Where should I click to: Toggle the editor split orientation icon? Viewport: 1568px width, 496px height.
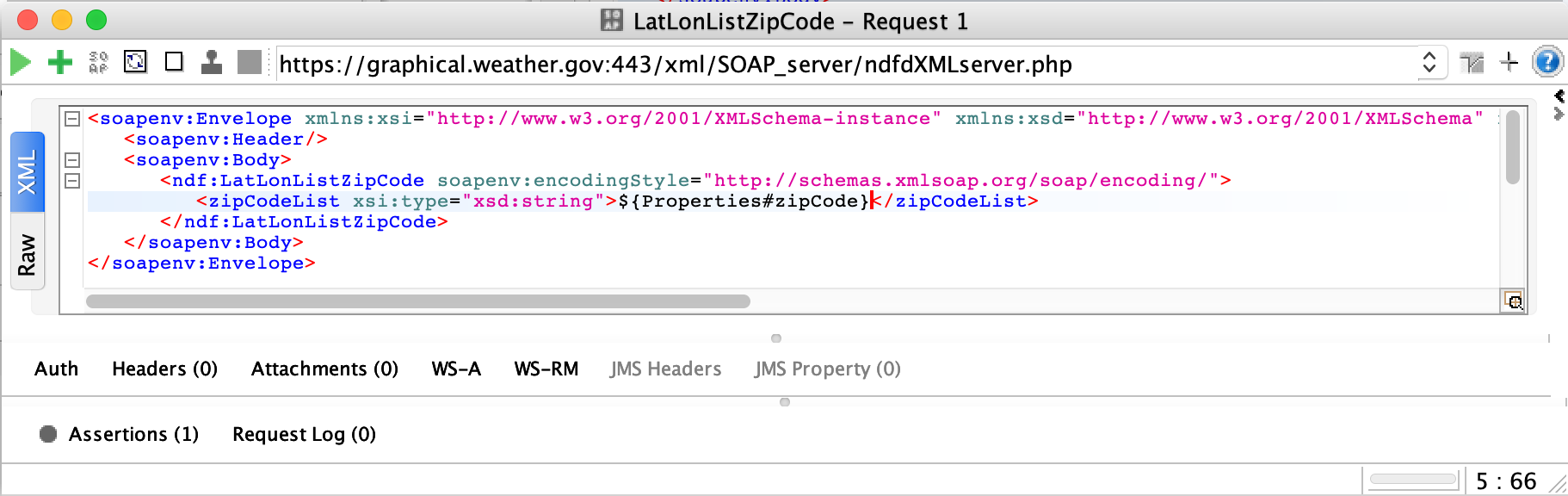(1472, 63)
